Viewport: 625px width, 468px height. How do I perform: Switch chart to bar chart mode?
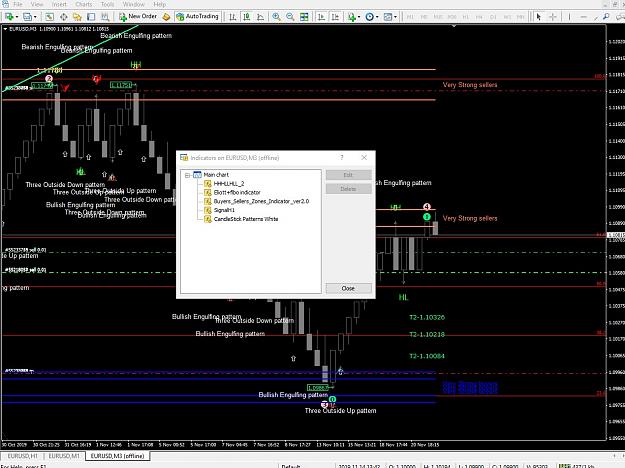point(233,17)
